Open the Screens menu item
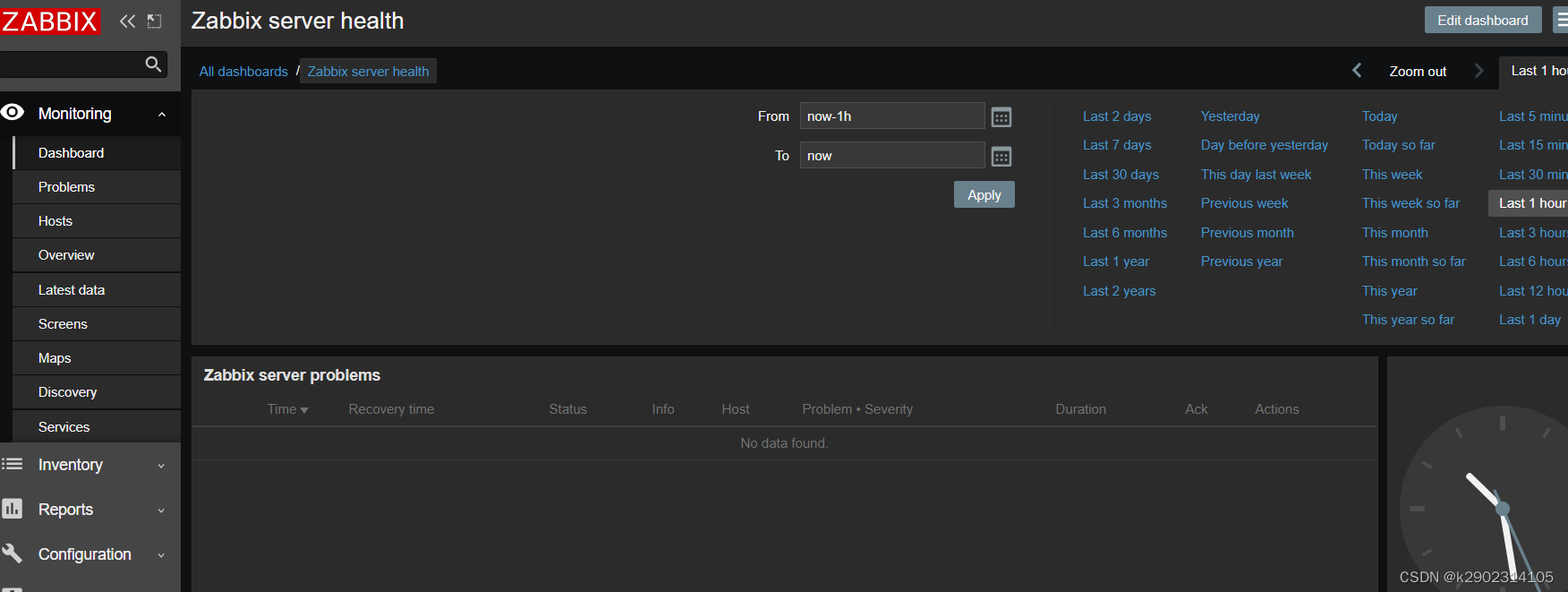The width and height of the screenshot is (1568, 592). tap(97, 324)
